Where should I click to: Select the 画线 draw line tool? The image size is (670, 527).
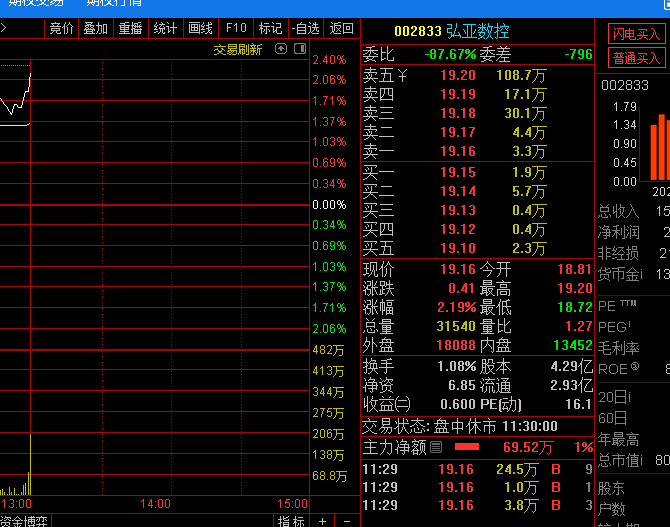[x=200, y=29]
